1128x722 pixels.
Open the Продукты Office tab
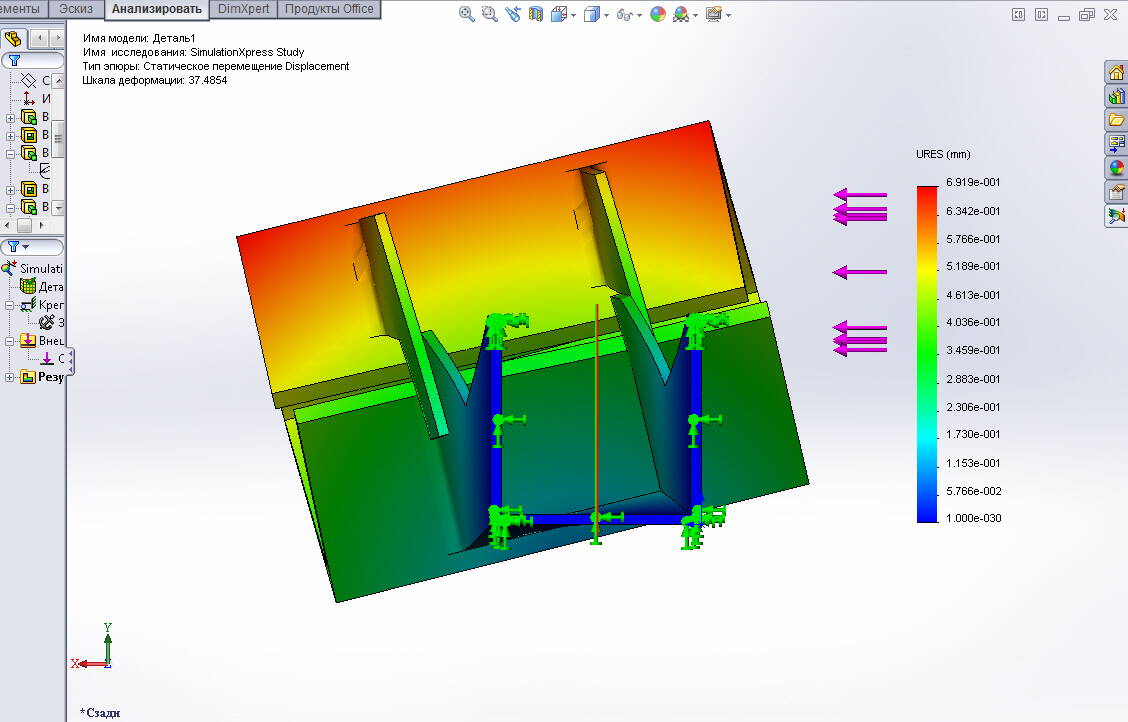(329, 9)
